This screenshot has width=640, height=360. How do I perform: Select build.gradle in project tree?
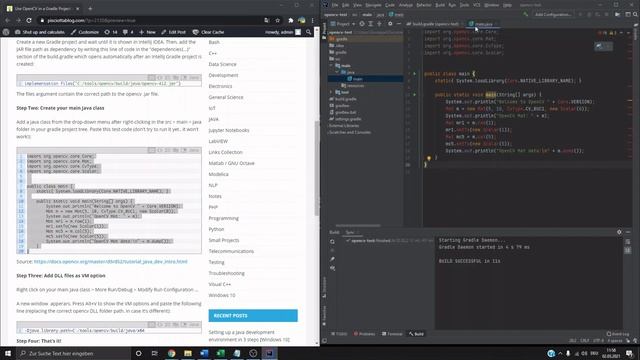[x=343, y=99]
